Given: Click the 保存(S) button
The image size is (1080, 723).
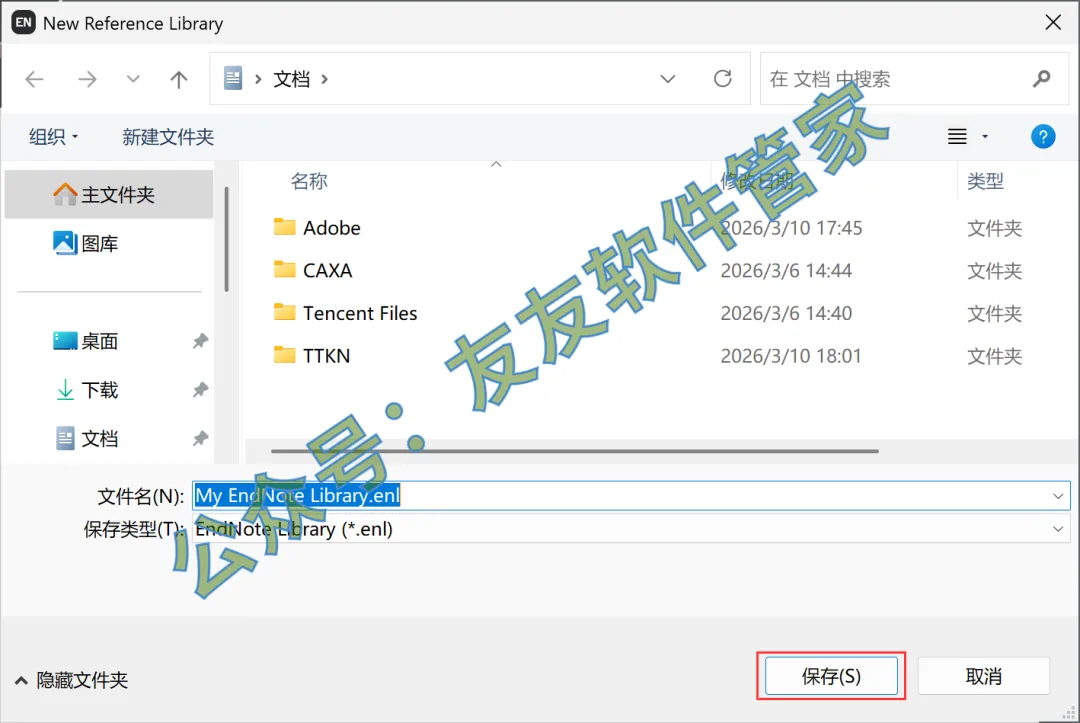Looking at the screenshot, I should tap(831, 676).
